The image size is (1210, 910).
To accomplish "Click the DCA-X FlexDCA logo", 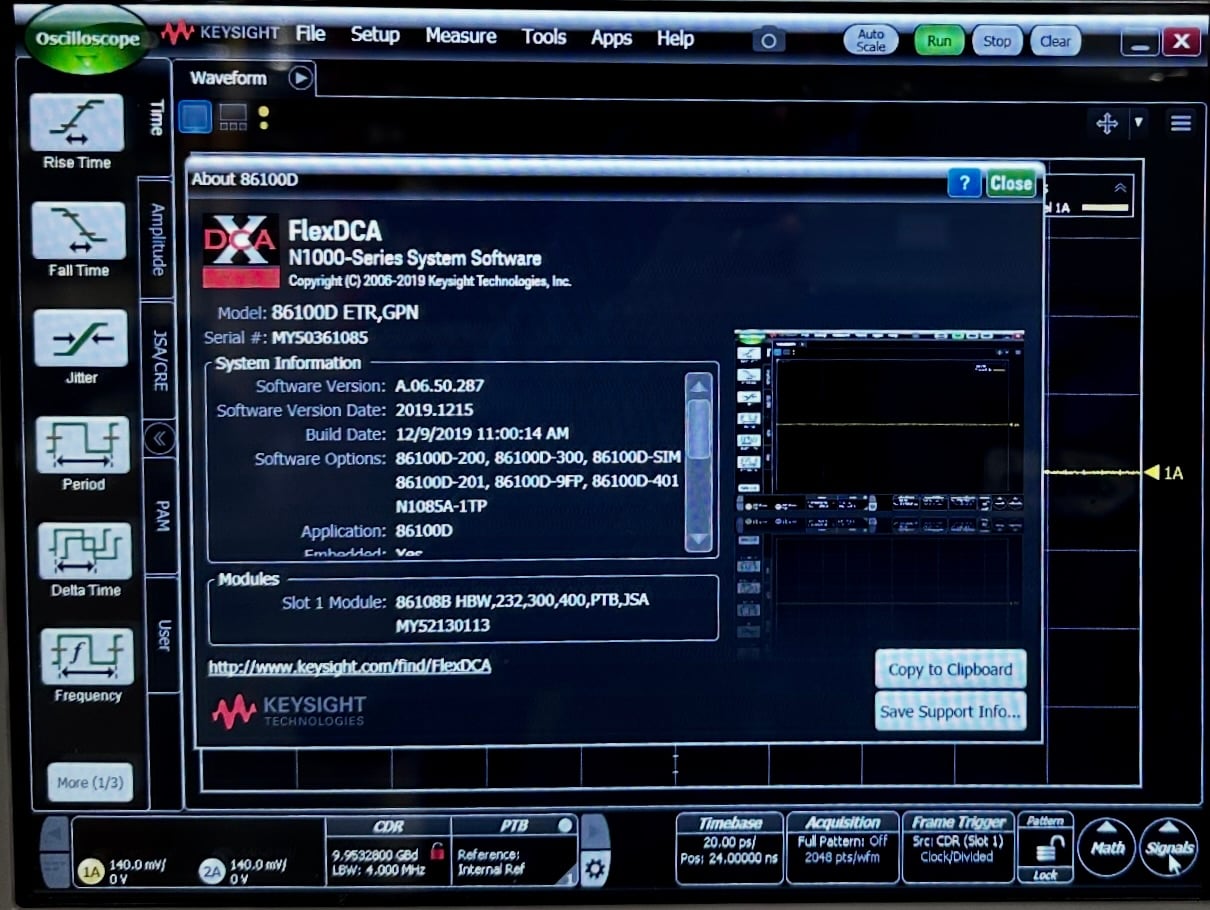I will 241,251.
